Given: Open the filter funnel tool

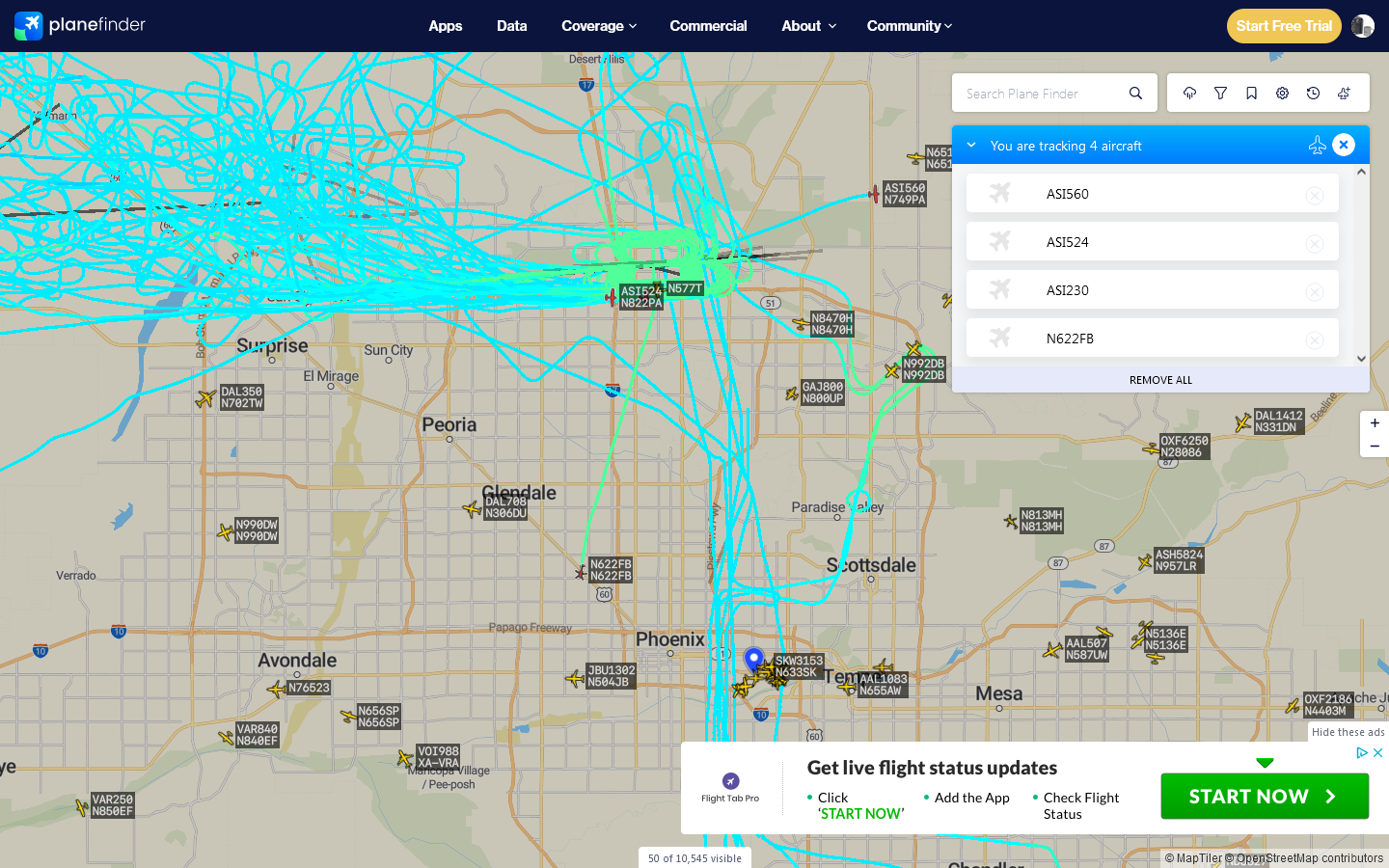Looking at the screenshot, I should pyautogui.click(x=1220, y=94).
